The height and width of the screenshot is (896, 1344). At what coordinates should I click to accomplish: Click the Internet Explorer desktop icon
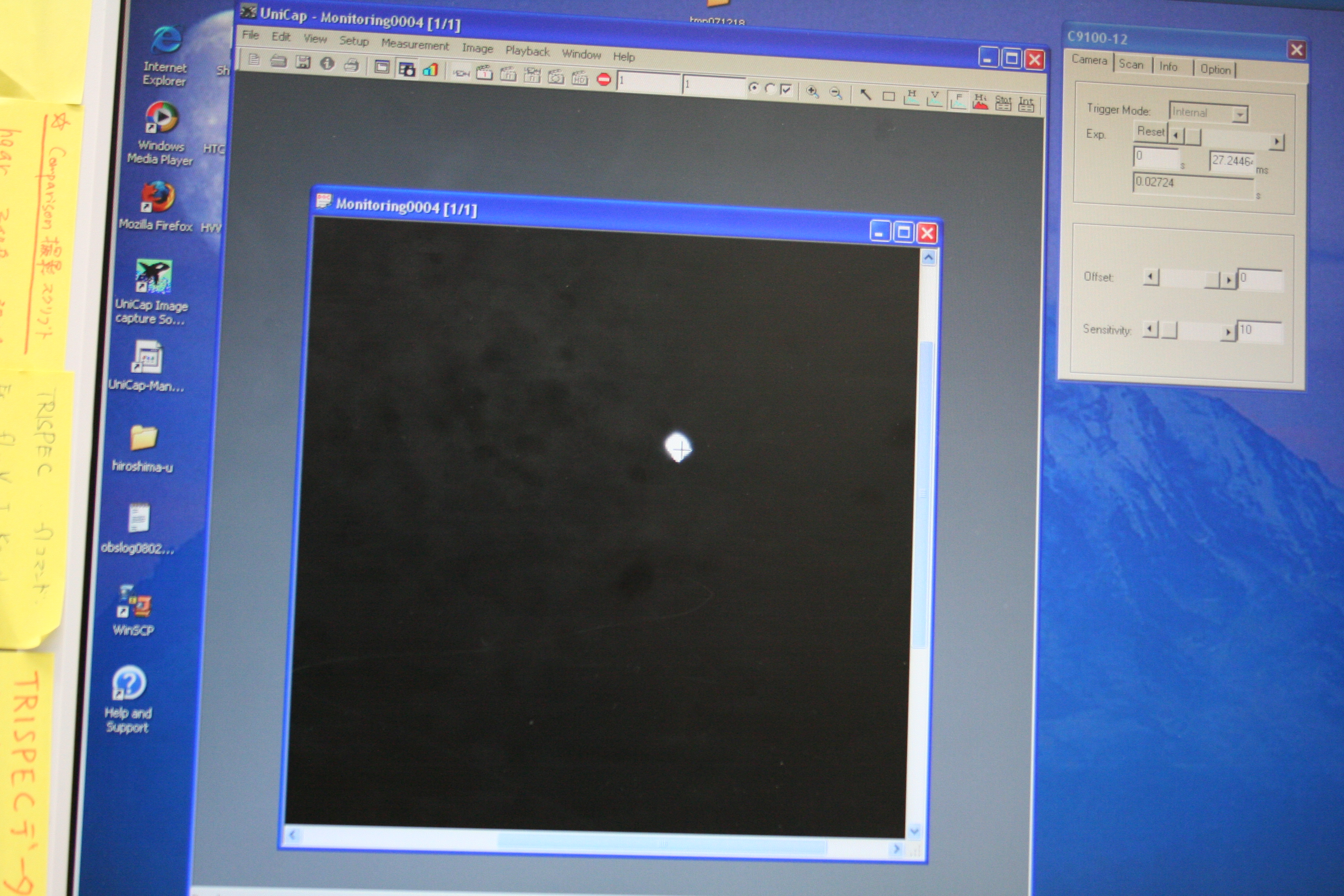[x=165, y=56]
